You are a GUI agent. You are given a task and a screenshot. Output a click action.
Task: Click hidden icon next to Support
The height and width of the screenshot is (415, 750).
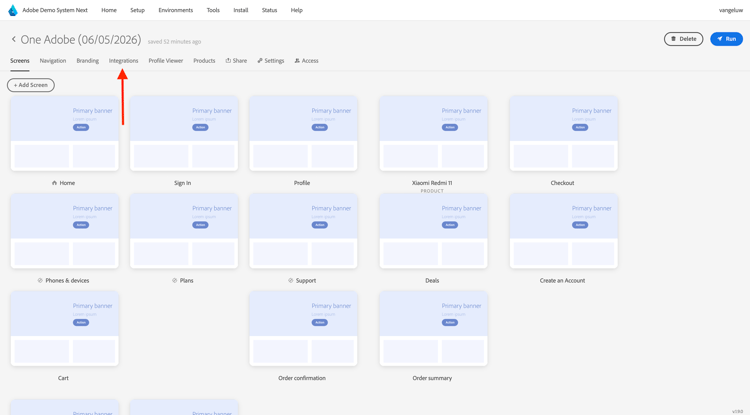coord(291,281)
